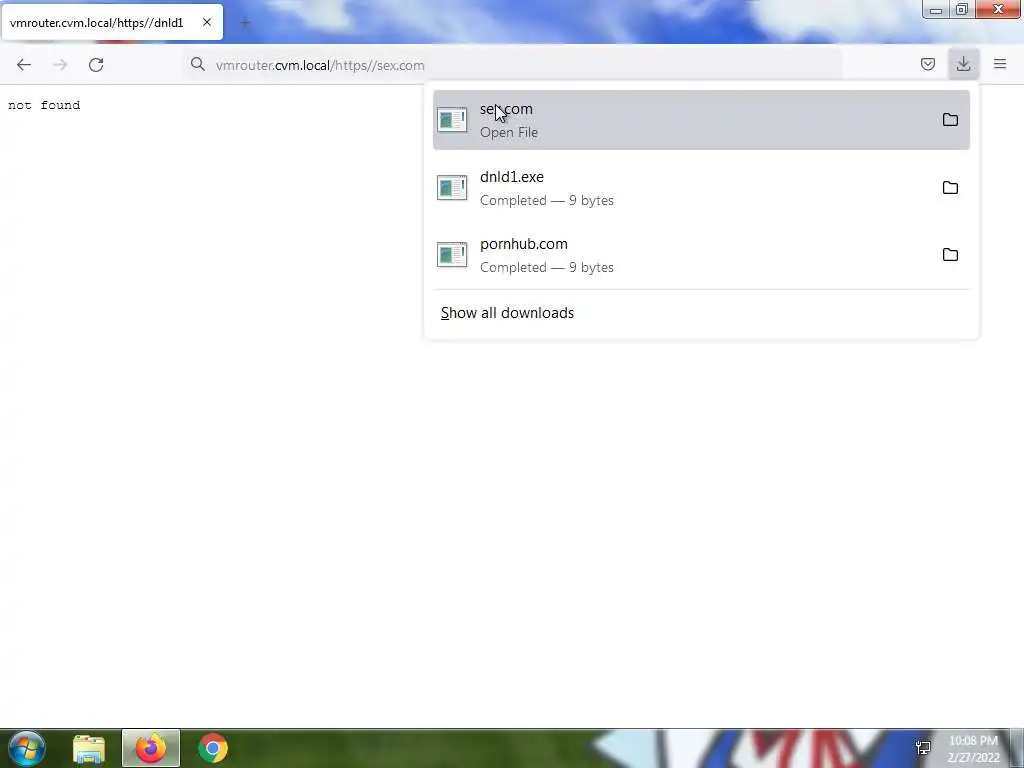Image resolution: width=1024 pixels, height=768 pixels.
Task: Go back to the previous page
Action: point(24,65)
